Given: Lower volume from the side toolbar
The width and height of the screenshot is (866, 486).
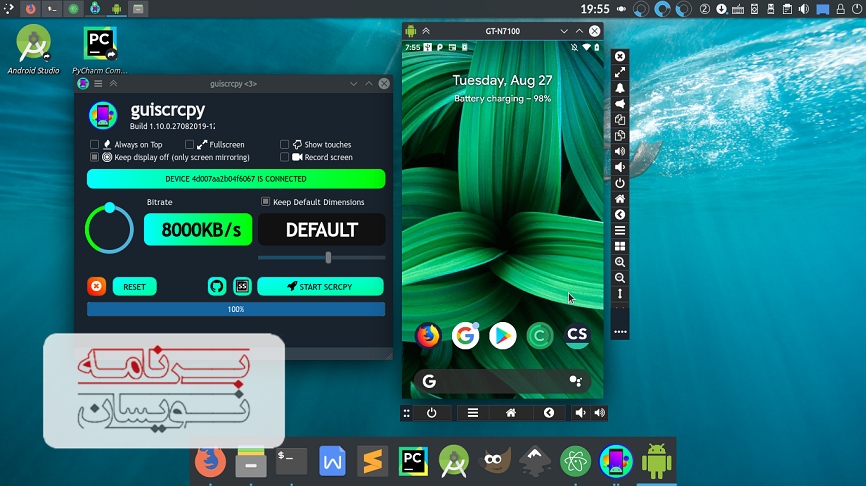Looking at the screenshot, I should coord(620,167).
